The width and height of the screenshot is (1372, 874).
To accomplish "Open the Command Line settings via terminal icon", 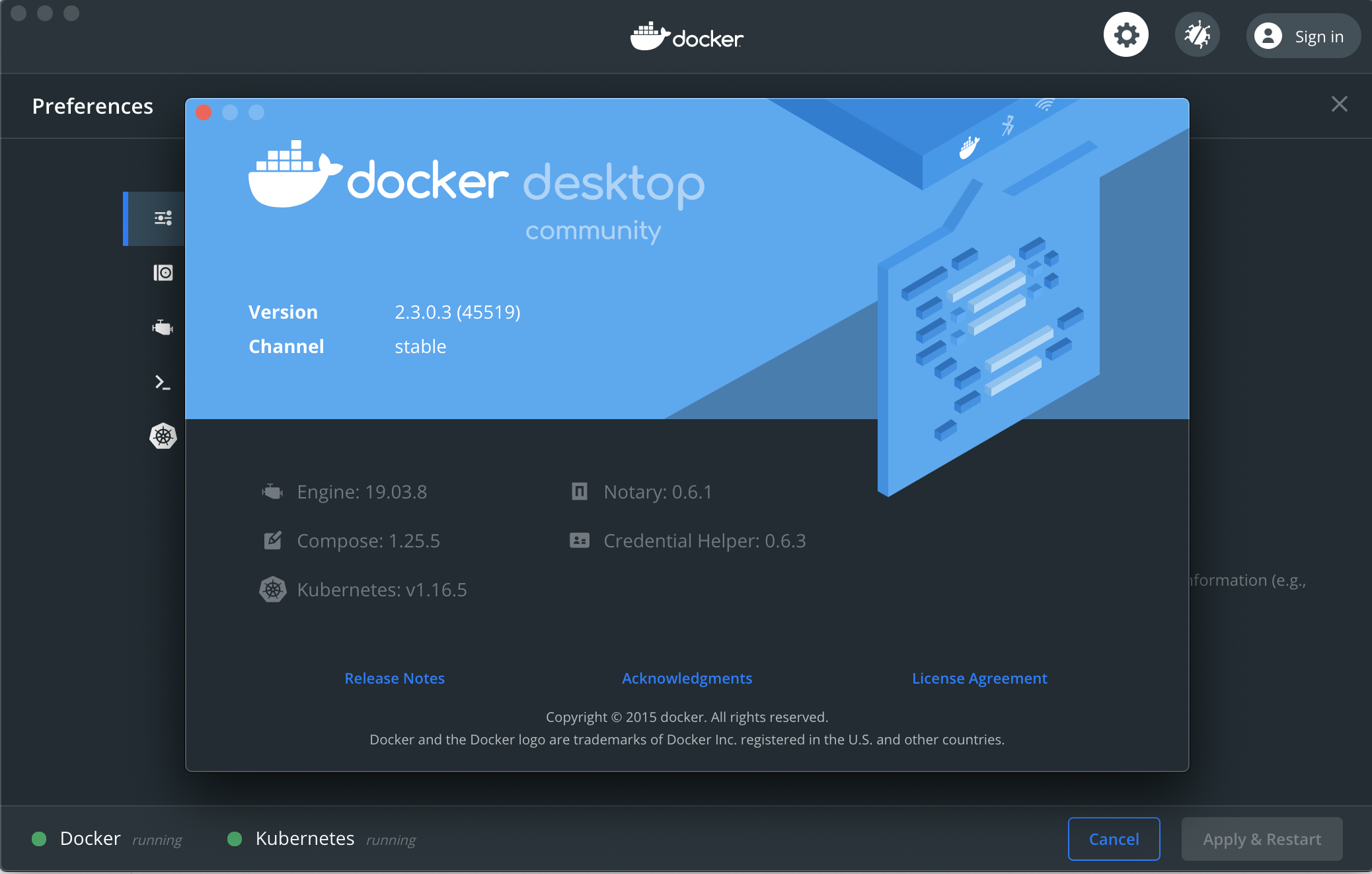I will [163, 382].
